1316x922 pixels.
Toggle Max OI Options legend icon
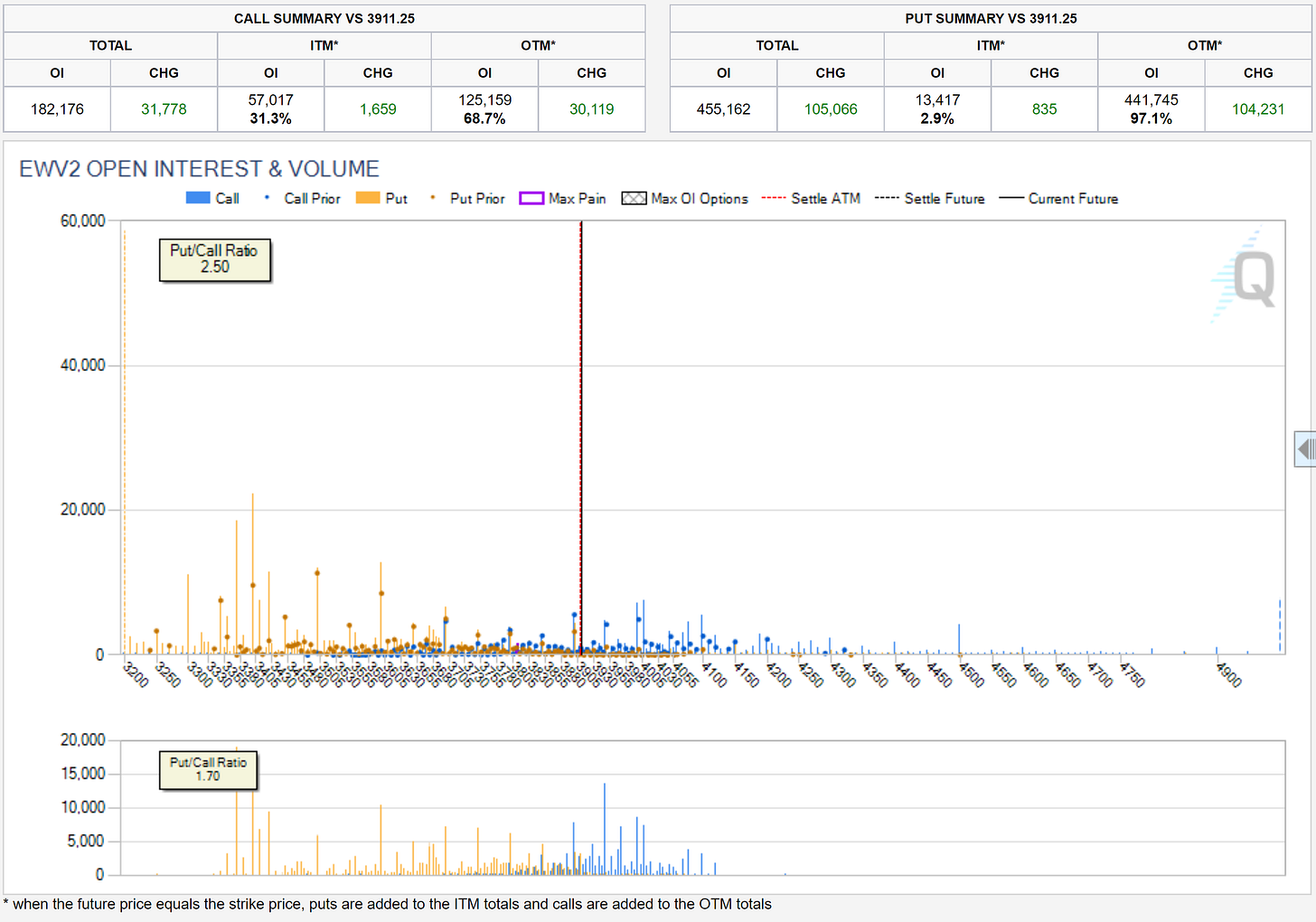coord(634,198)
